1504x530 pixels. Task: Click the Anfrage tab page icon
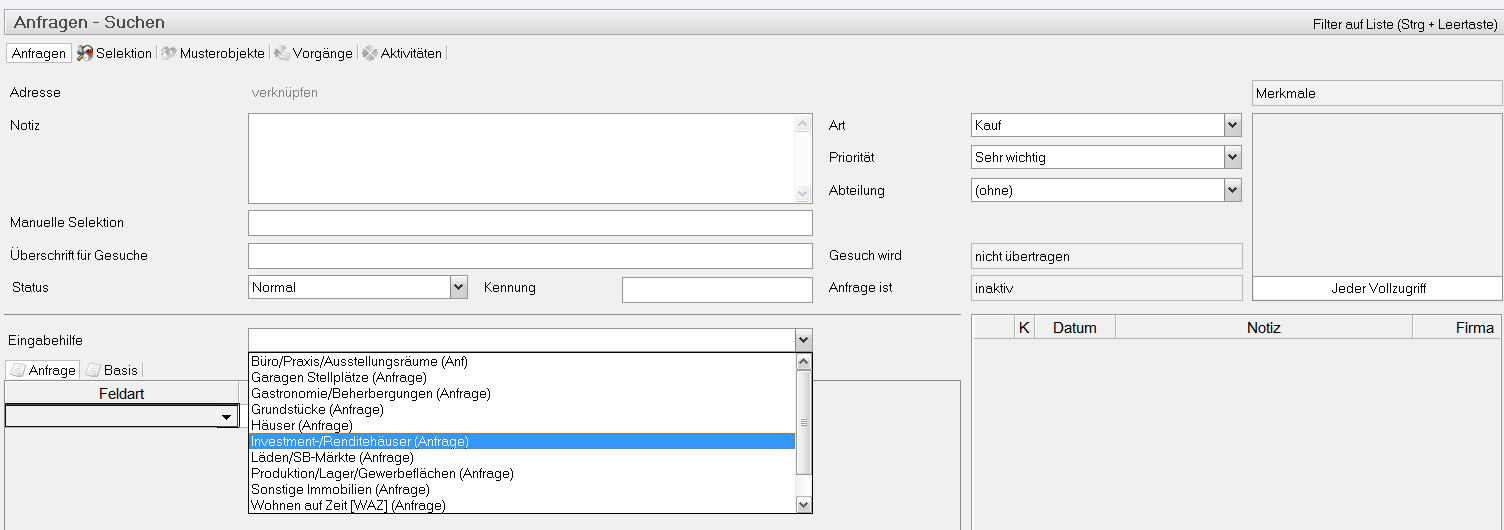pyautogui.click(x=17, y=370)
